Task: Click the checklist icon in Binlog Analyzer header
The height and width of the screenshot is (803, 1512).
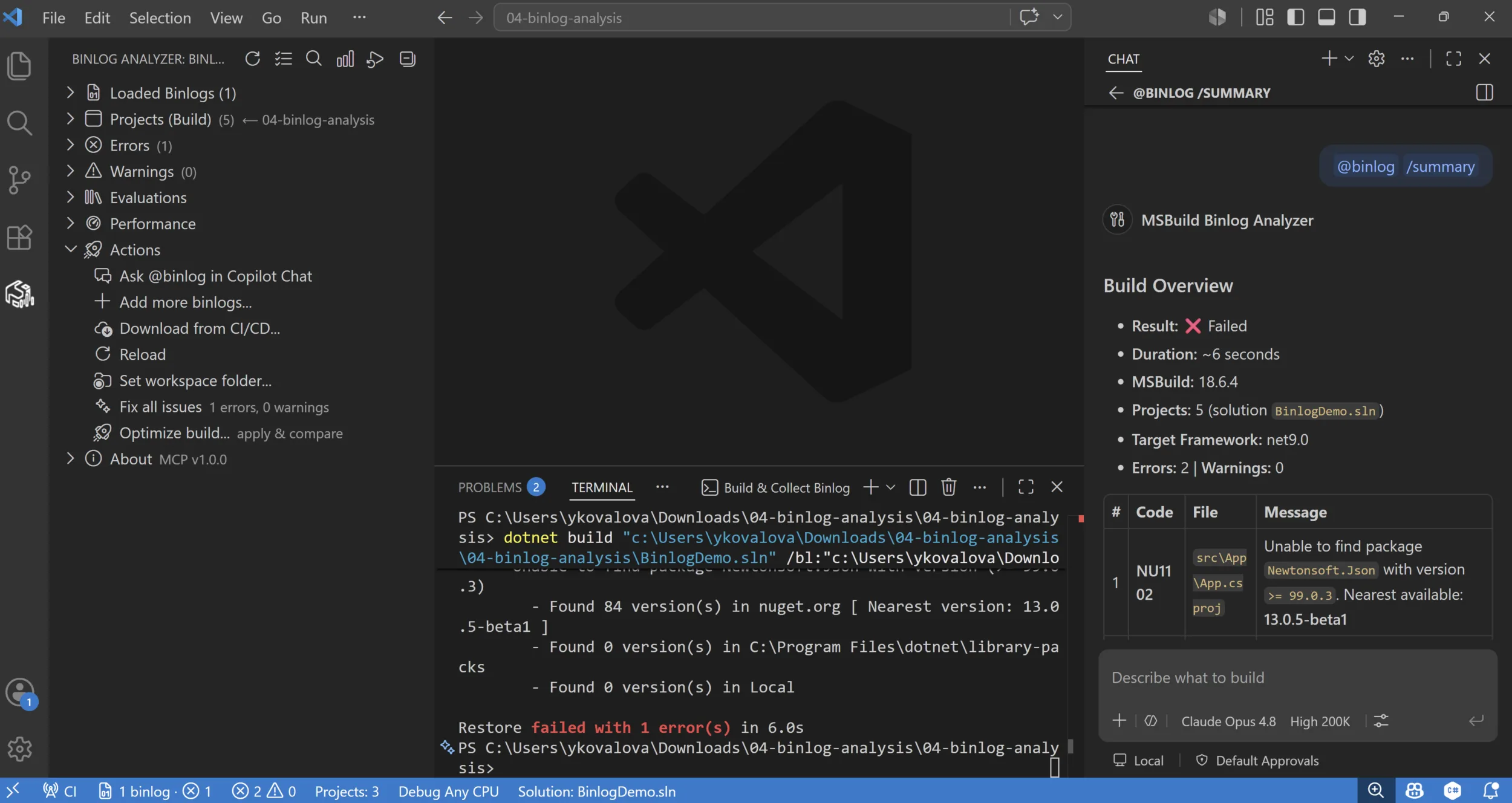Action: click(x=283, y=59)
